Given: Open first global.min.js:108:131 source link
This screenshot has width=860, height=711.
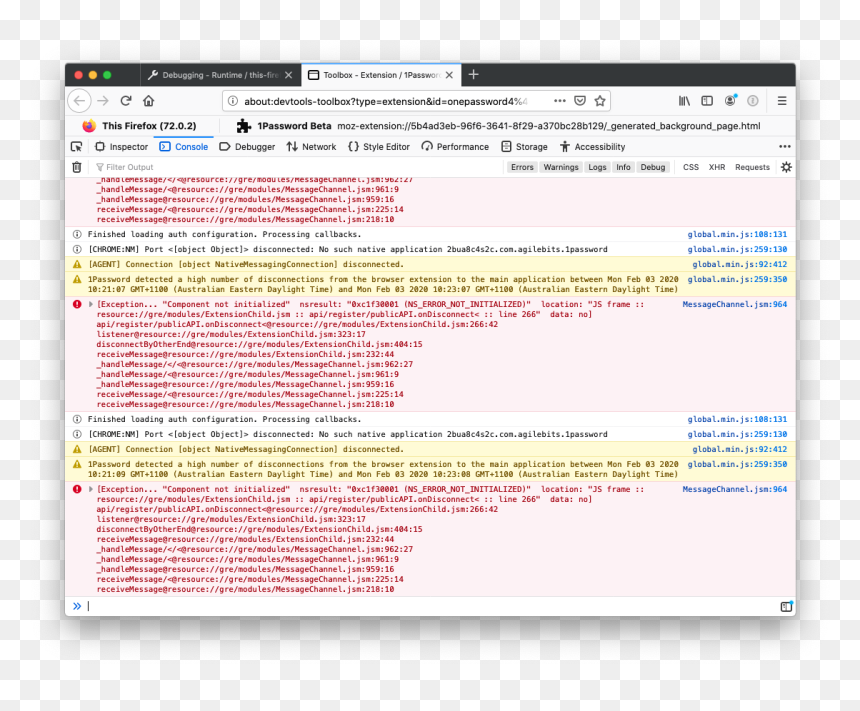Looking at the screenshot, I should pyautogui.click(x=737, y=234).
